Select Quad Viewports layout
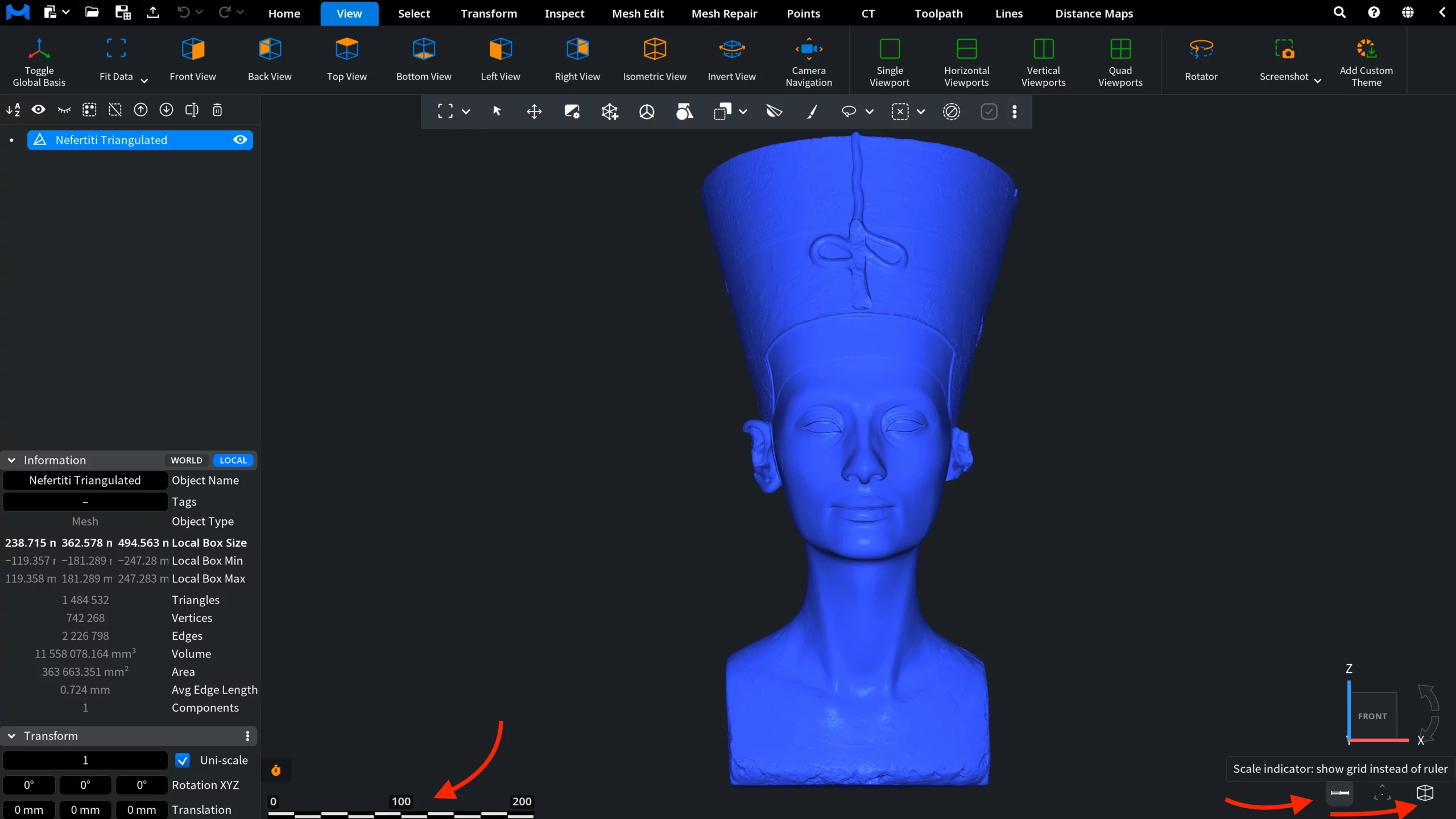 coord(1120,61)
